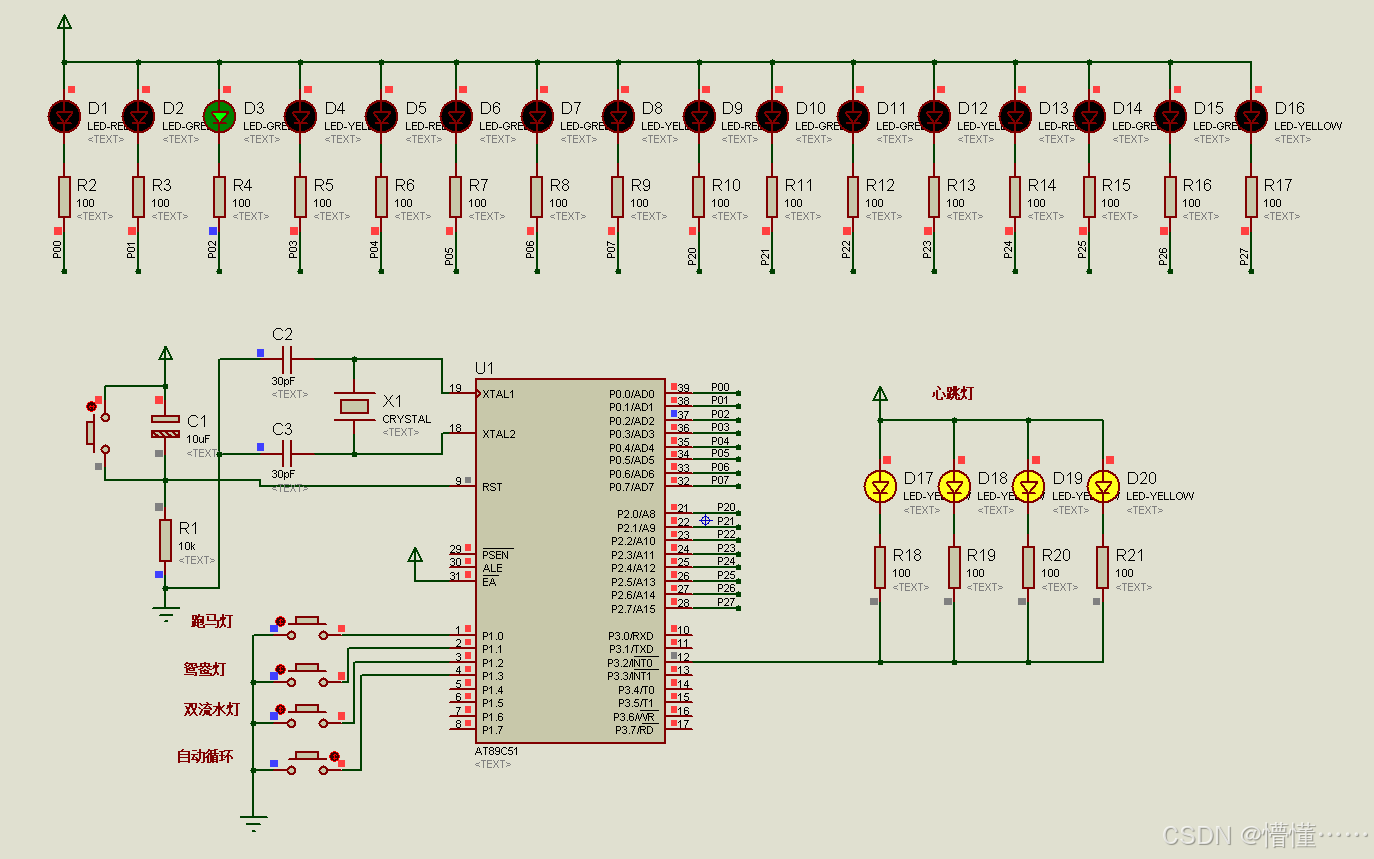This screenshot has height=859, width=1374.
Task: Select power terminal above capacitor C1
Action: tap(165, 354)
